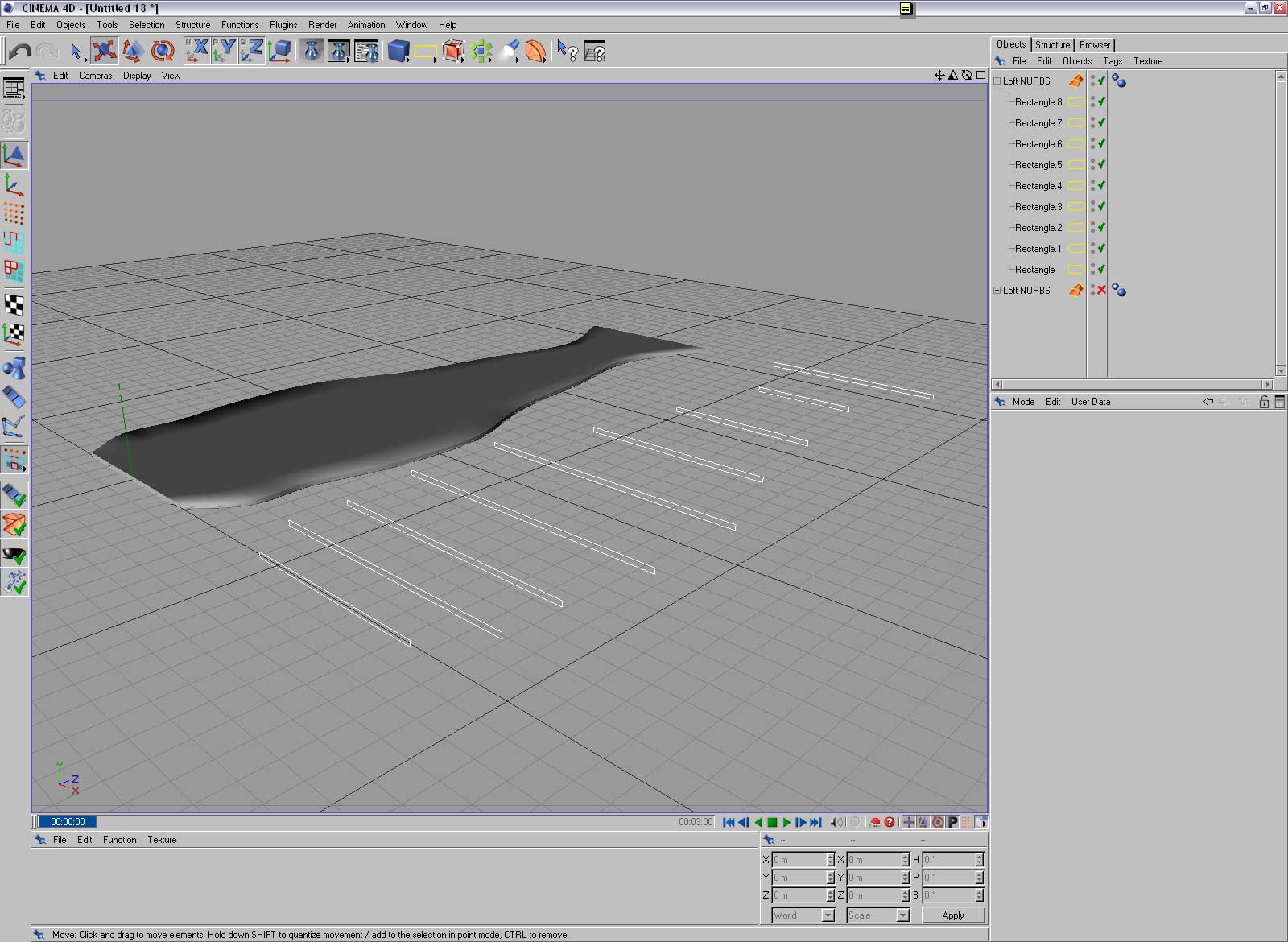
Task: Click the context help cursor icon
Action: click(x=568, y=52)
